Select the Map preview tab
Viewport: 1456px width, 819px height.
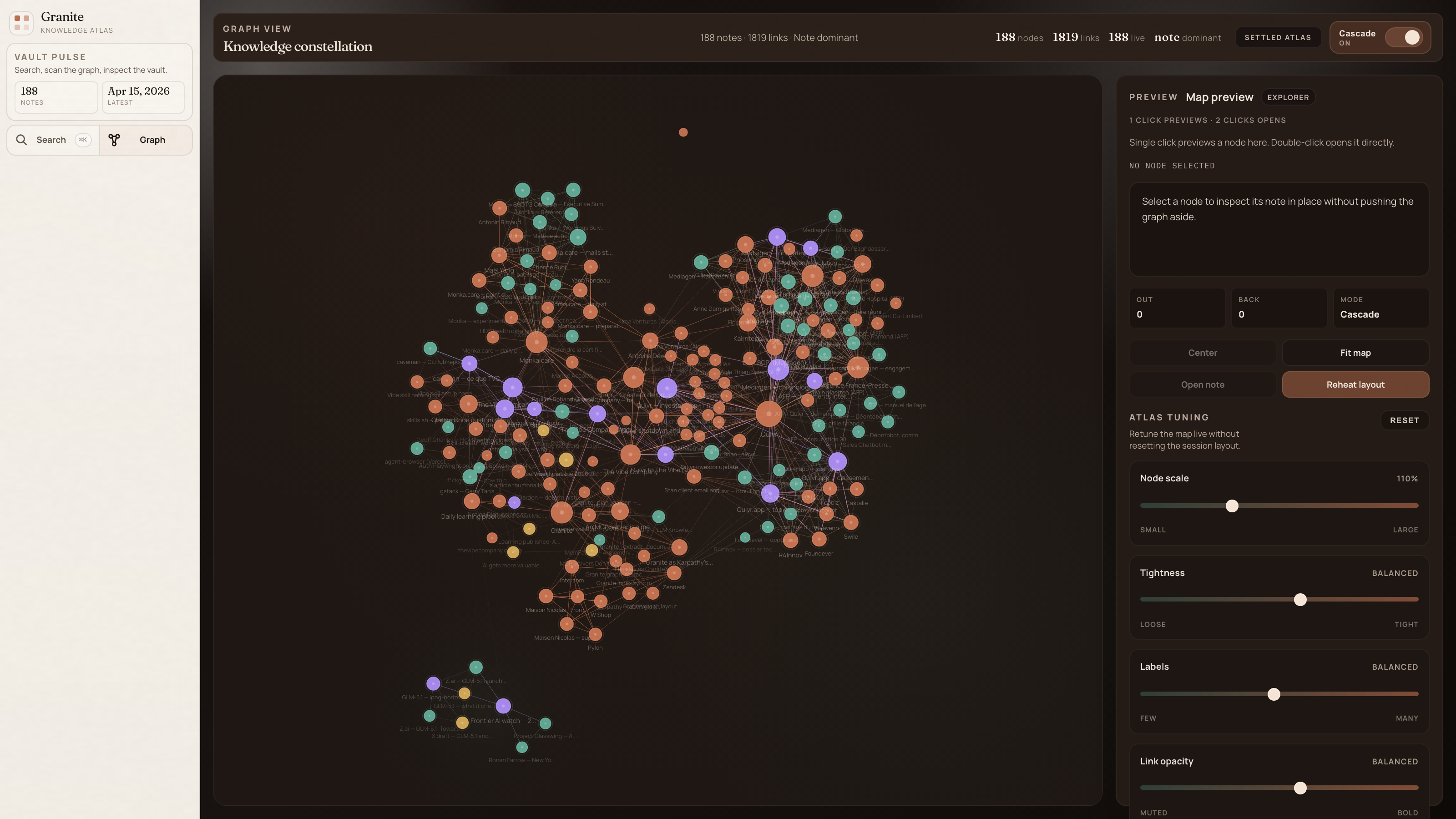coord(1218,96)
